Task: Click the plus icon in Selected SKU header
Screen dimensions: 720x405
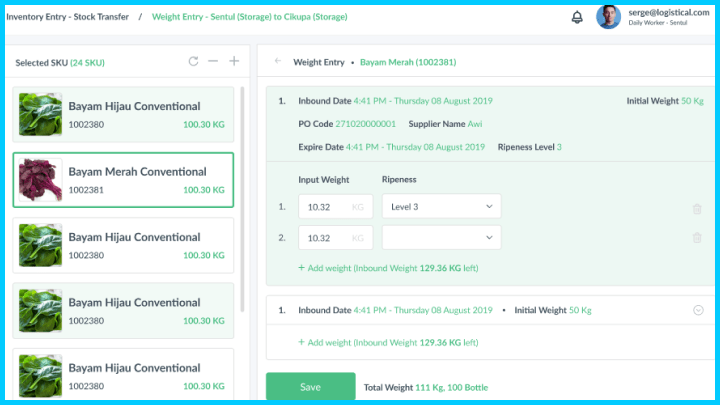Action: click(234, 61)
